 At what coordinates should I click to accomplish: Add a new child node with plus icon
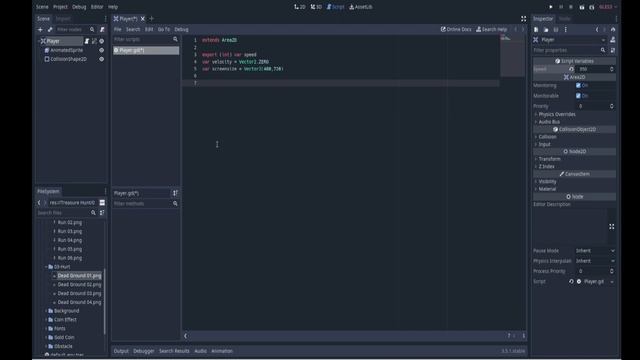(40, 29)
